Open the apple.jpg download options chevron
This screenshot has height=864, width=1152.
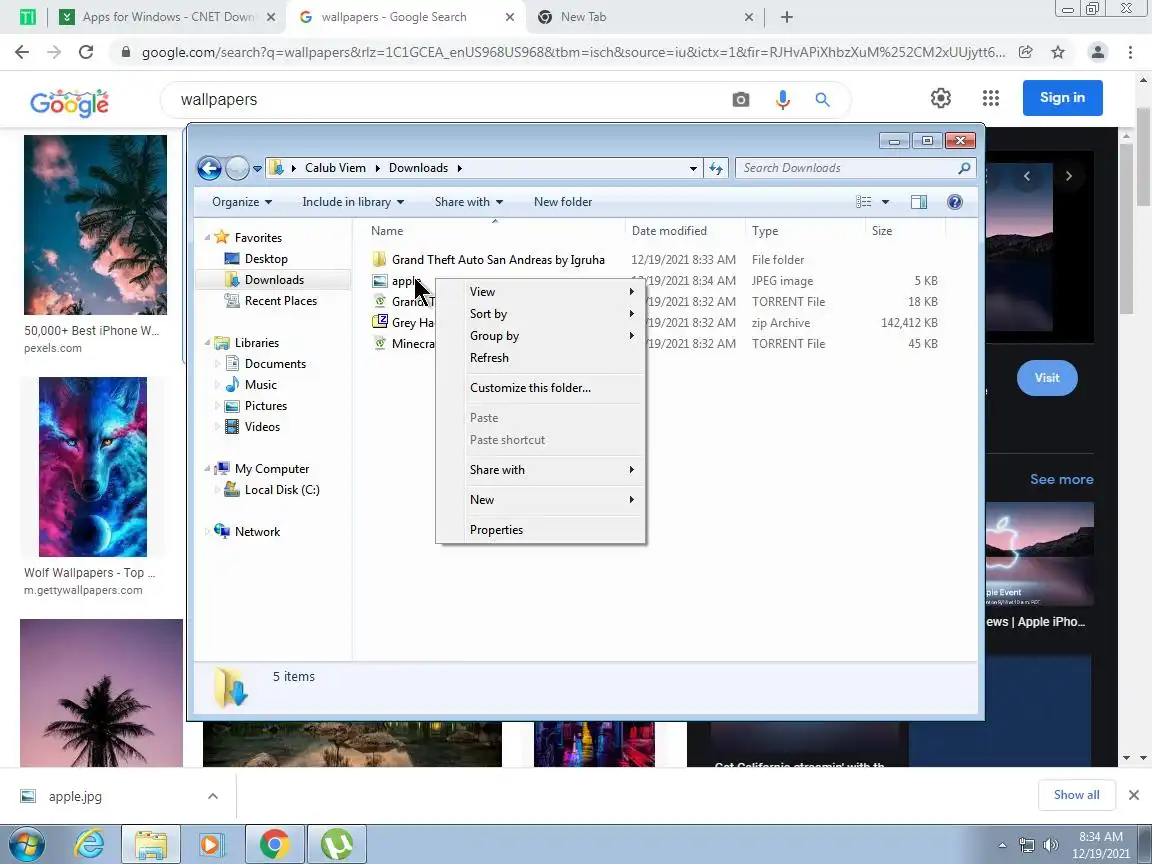click(x=212, y=796)
